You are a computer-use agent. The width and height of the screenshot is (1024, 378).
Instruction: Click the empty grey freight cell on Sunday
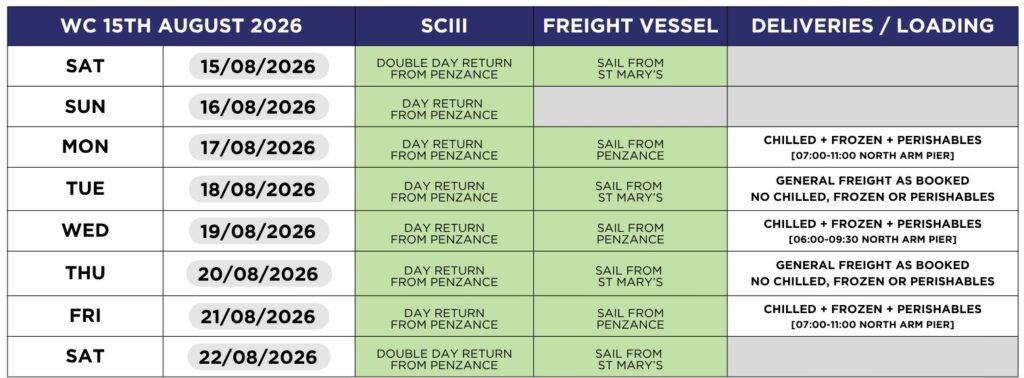(630, 107)
